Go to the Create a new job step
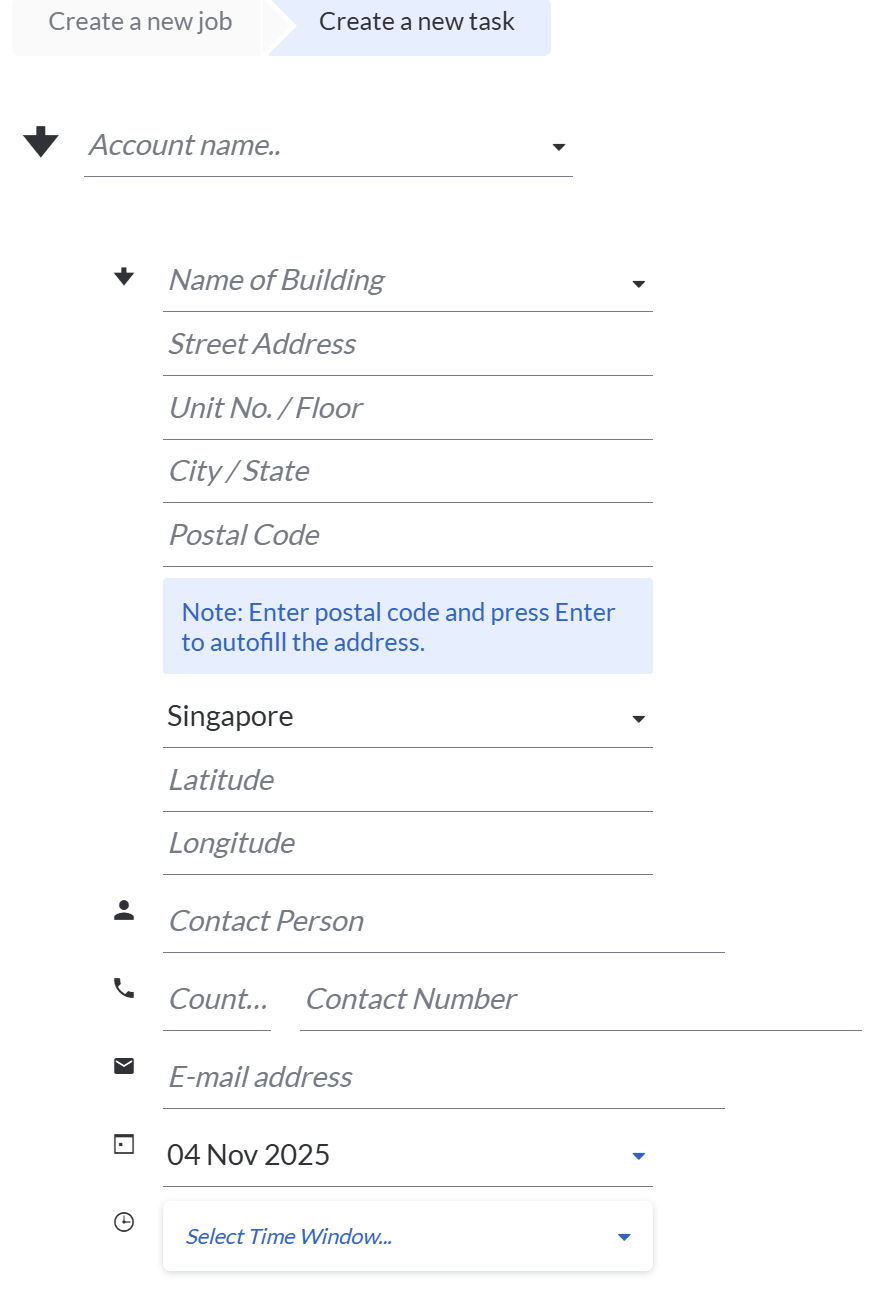Image resolution: width=894 pixels, height=1296 pixels. [x=140, y=21]
